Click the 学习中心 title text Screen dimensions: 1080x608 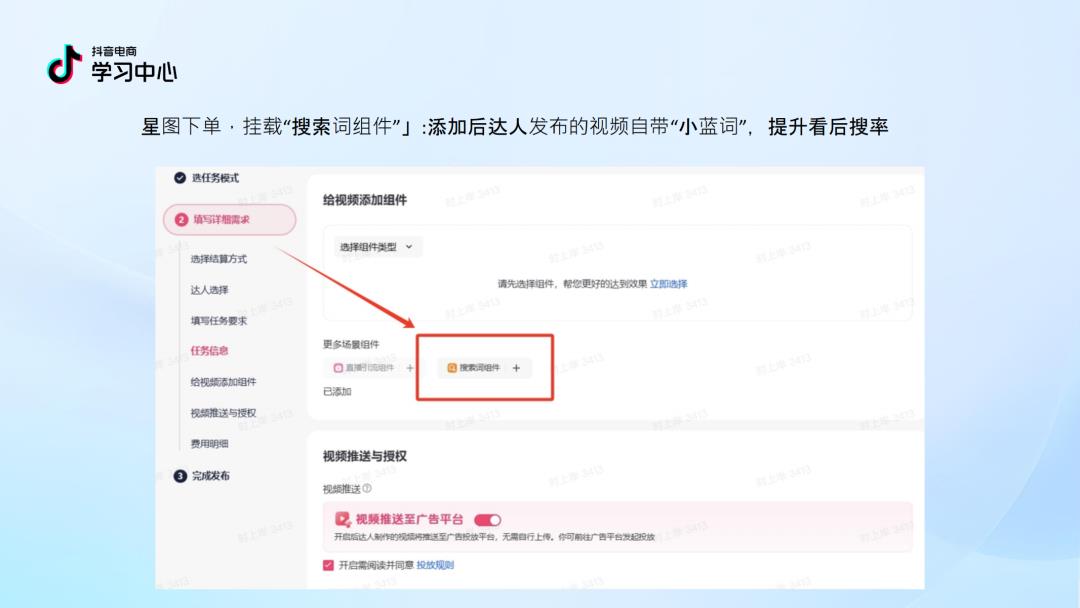pyautogui.click(x=134, y=72)
